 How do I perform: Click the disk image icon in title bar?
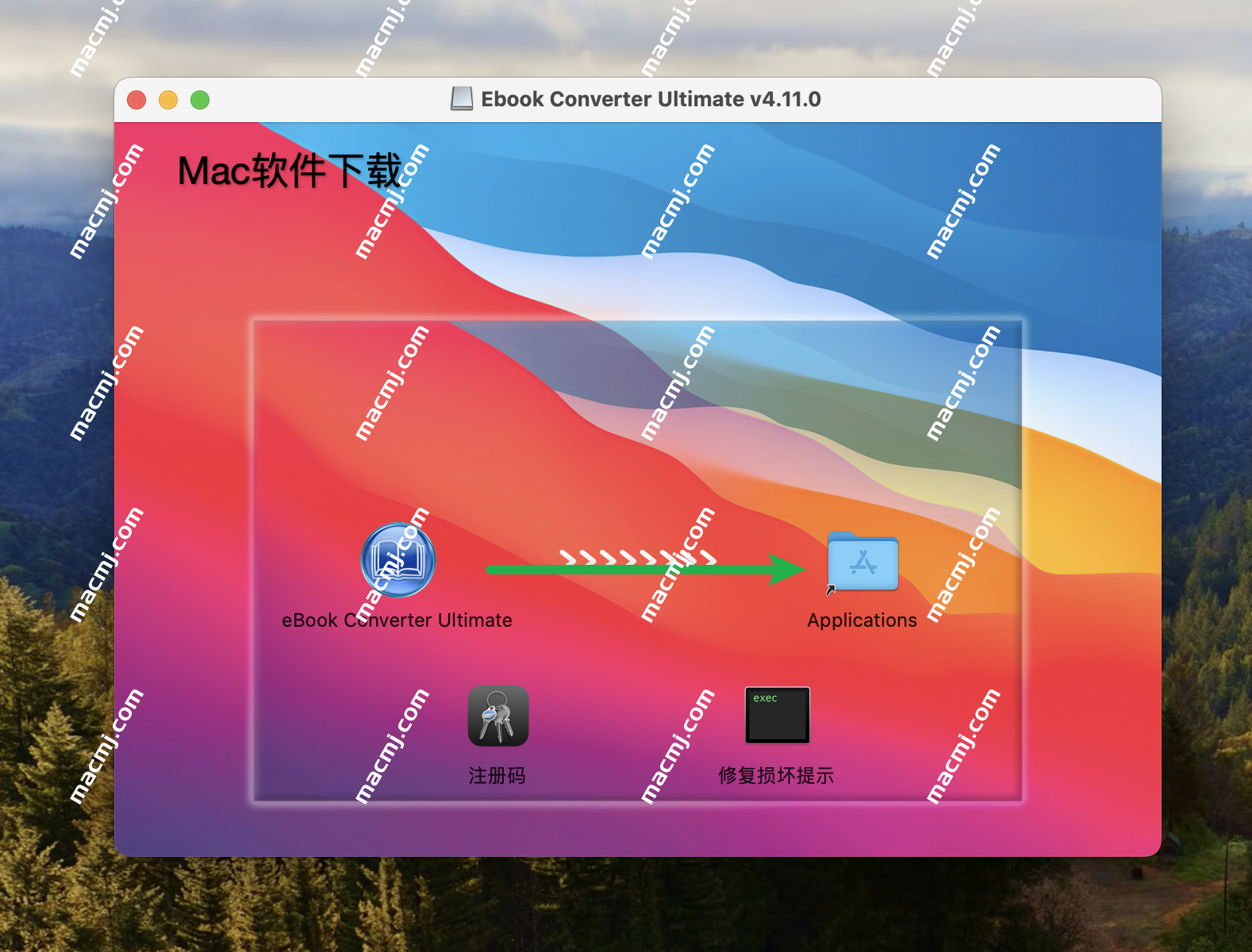(462, 99)
